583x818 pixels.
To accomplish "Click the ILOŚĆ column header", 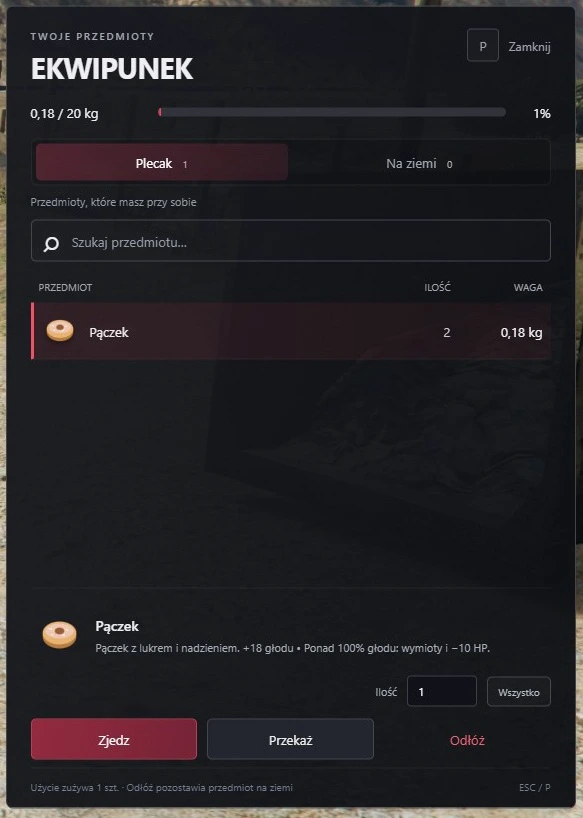I will pos(437,287).
